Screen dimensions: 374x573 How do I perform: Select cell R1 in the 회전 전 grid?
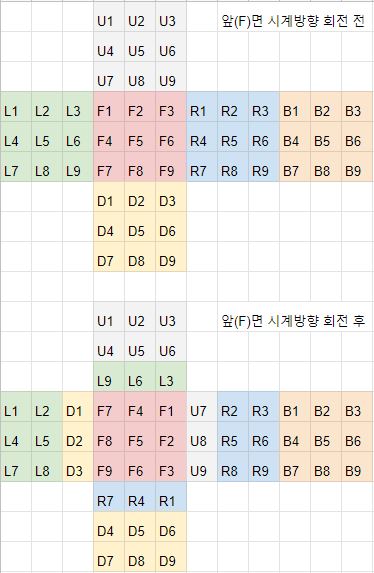(202, 107)
